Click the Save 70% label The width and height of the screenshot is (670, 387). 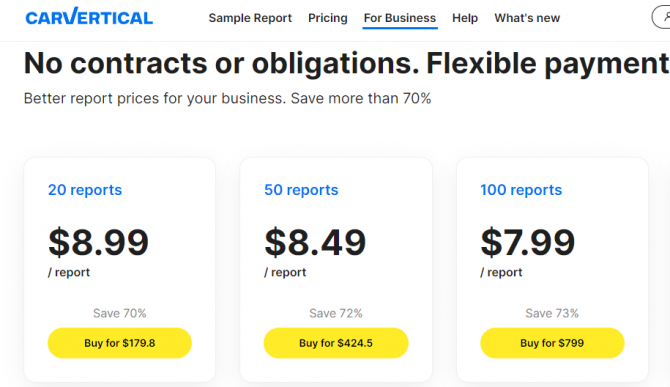[120, 313]
